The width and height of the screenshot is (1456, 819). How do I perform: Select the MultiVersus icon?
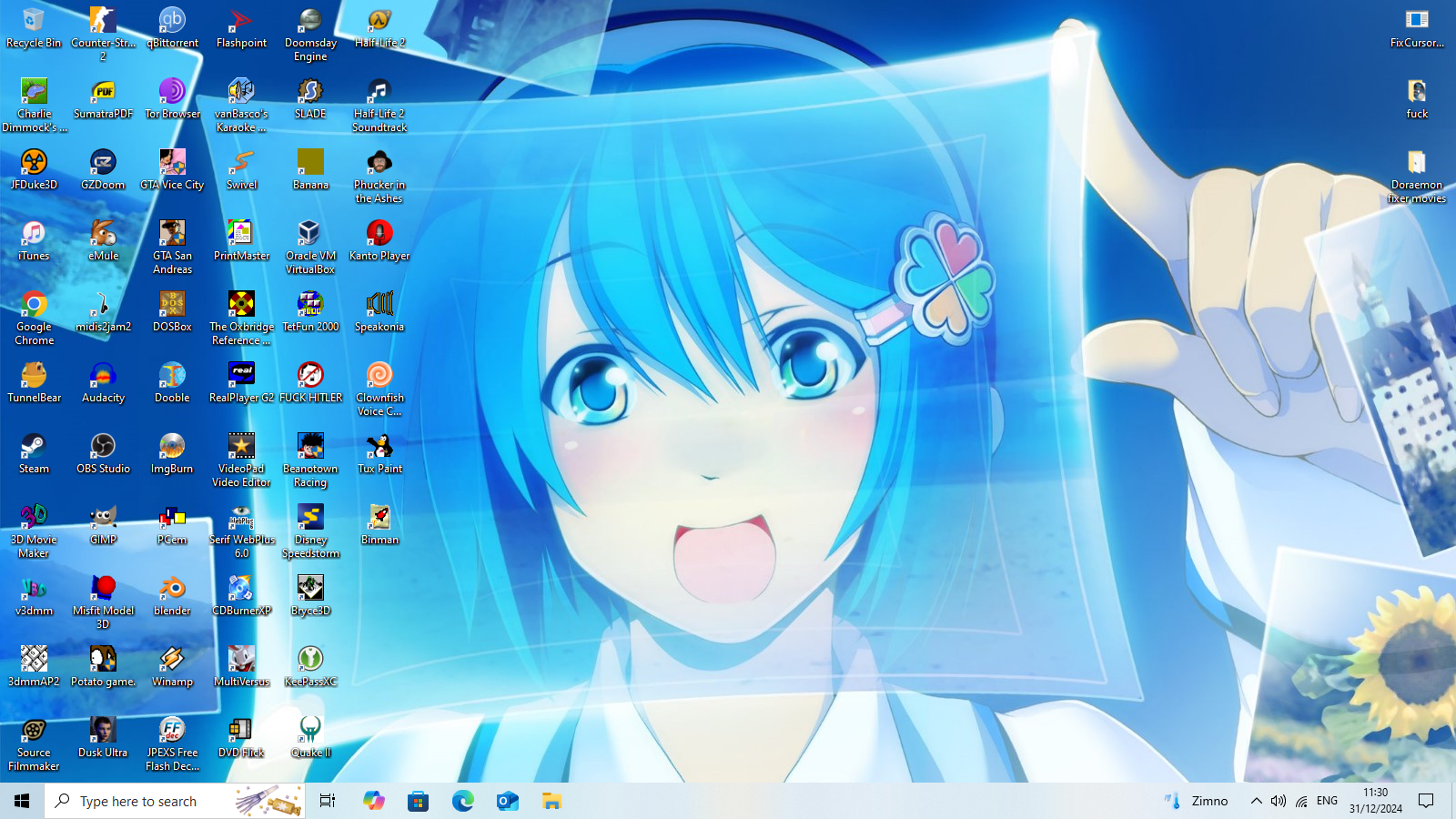click(241, 667)
